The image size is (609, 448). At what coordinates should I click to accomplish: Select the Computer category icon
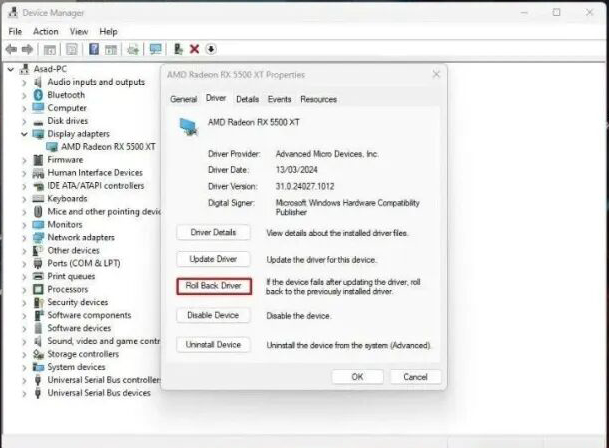(38, 108)
